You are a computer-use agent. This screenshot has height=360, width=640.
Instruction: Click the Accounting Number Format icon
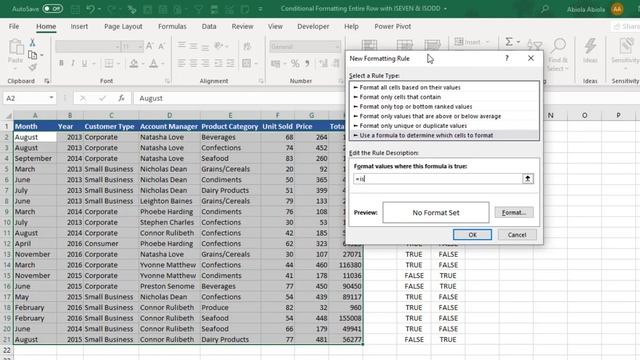[x=276, y=63]
